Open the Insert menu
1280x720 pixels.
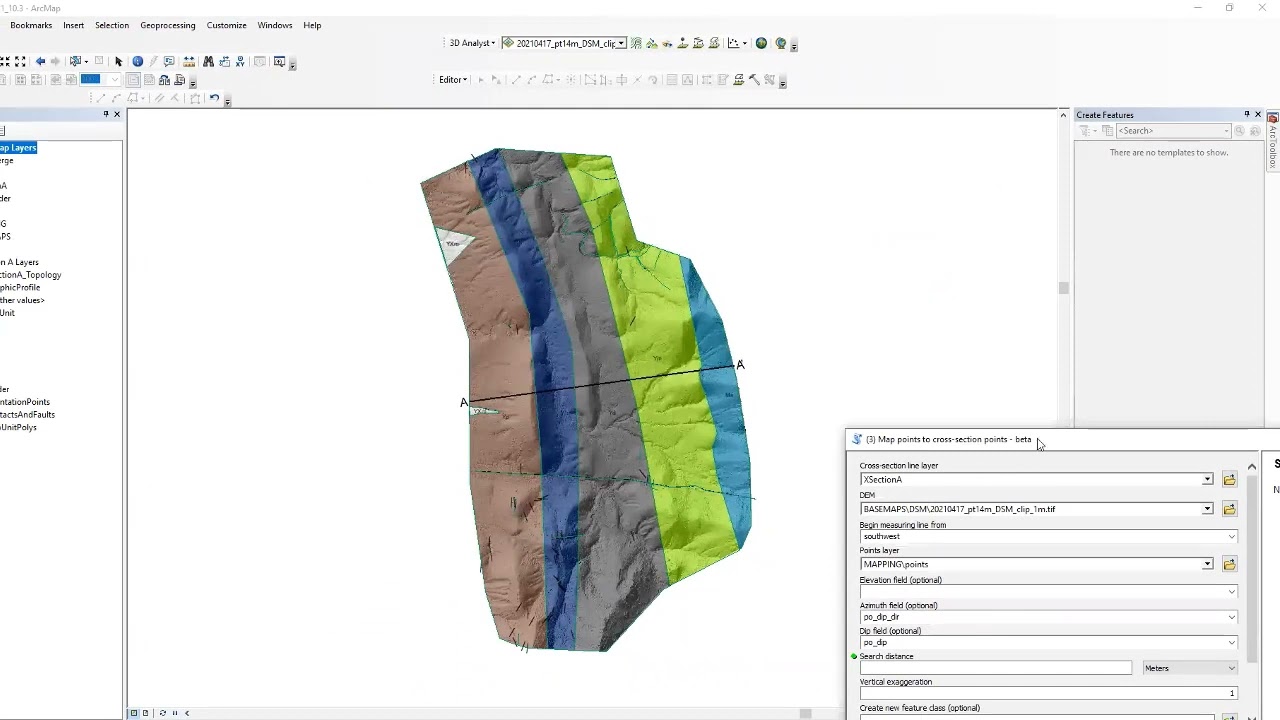[74, 25]
